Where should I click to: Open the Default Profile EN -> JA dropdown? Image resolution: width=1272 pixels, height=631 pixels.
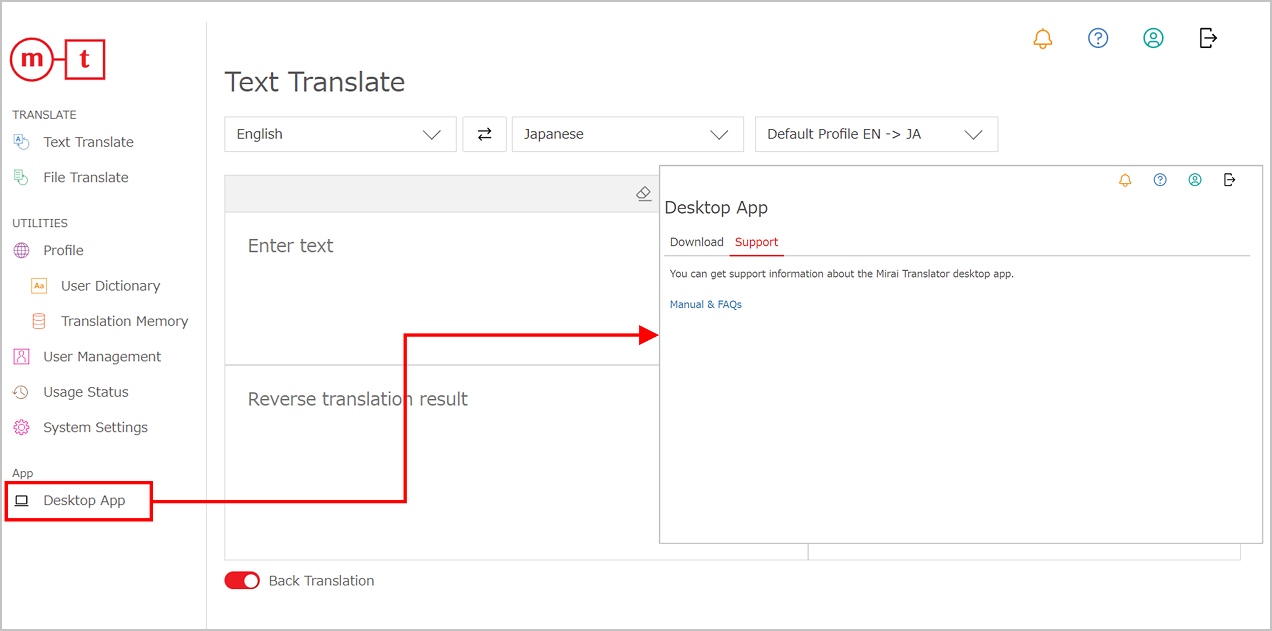876,134
